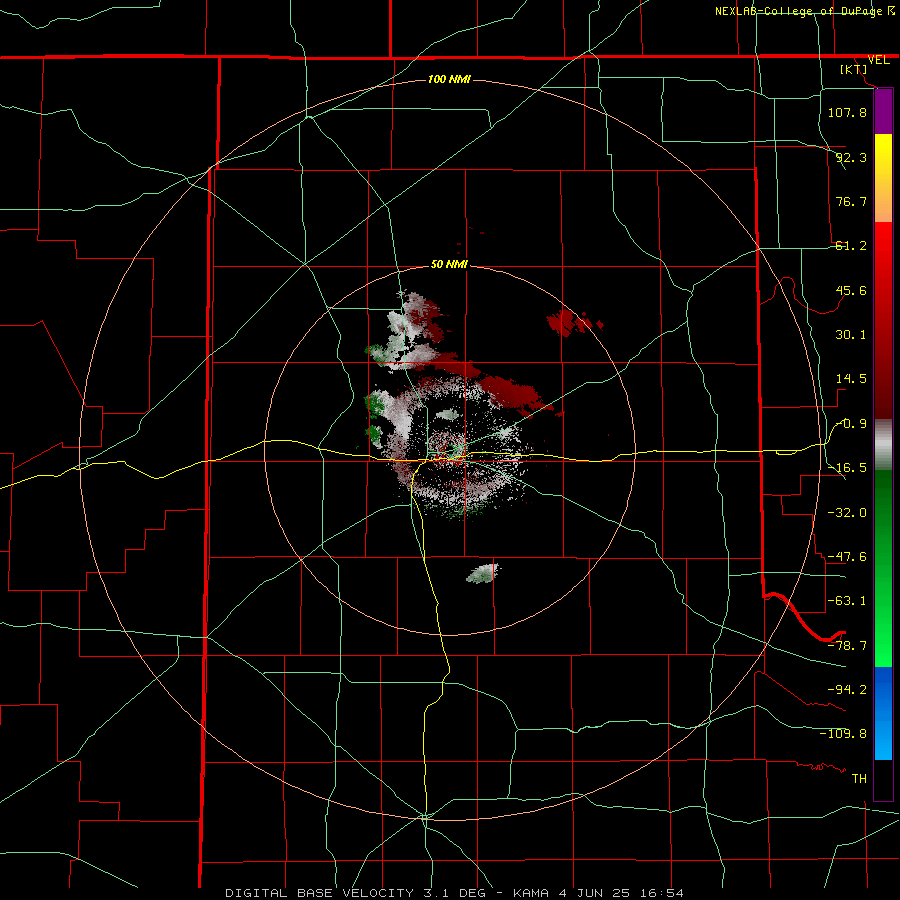
Task: Click the isolated gray echo south of radar
Action: [x=483, y=573]
